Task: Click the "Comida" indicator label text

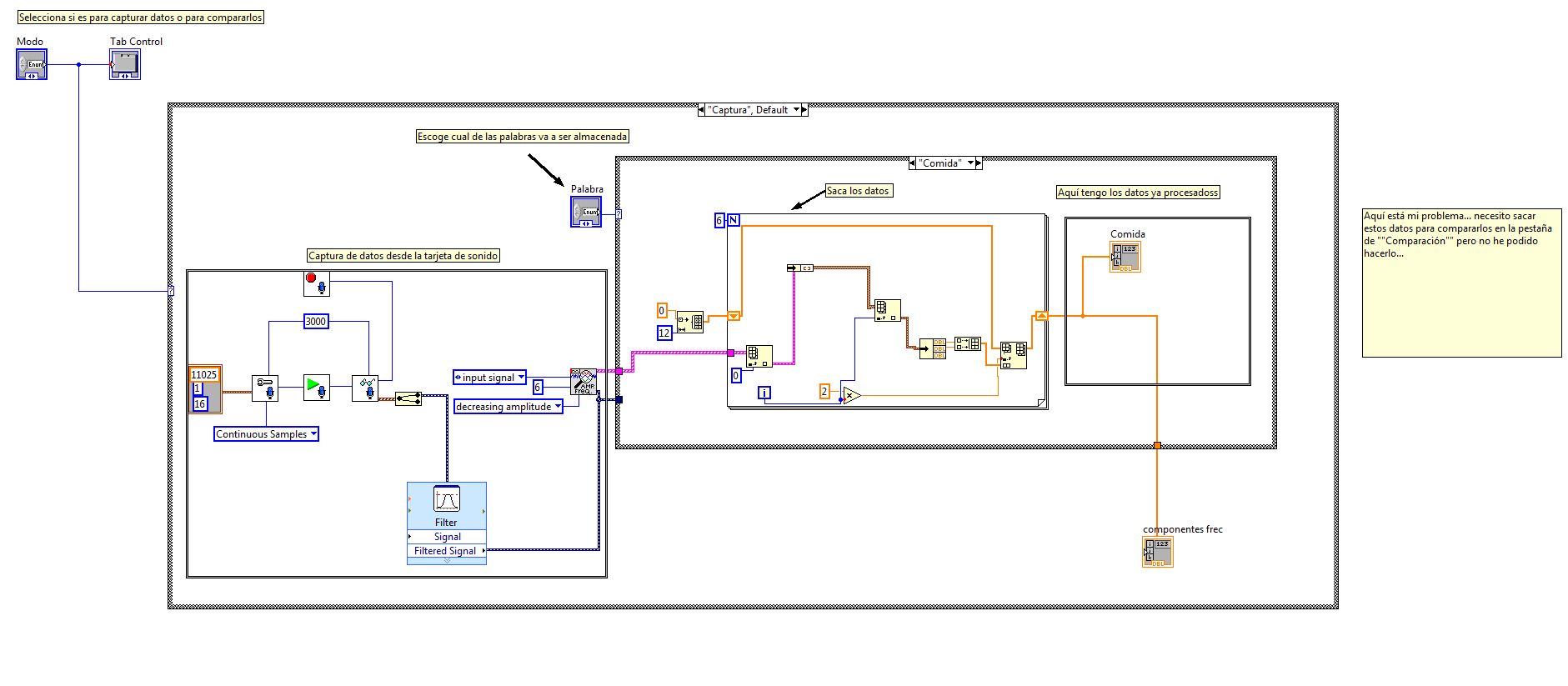Action: click(x=1128, y=234)
